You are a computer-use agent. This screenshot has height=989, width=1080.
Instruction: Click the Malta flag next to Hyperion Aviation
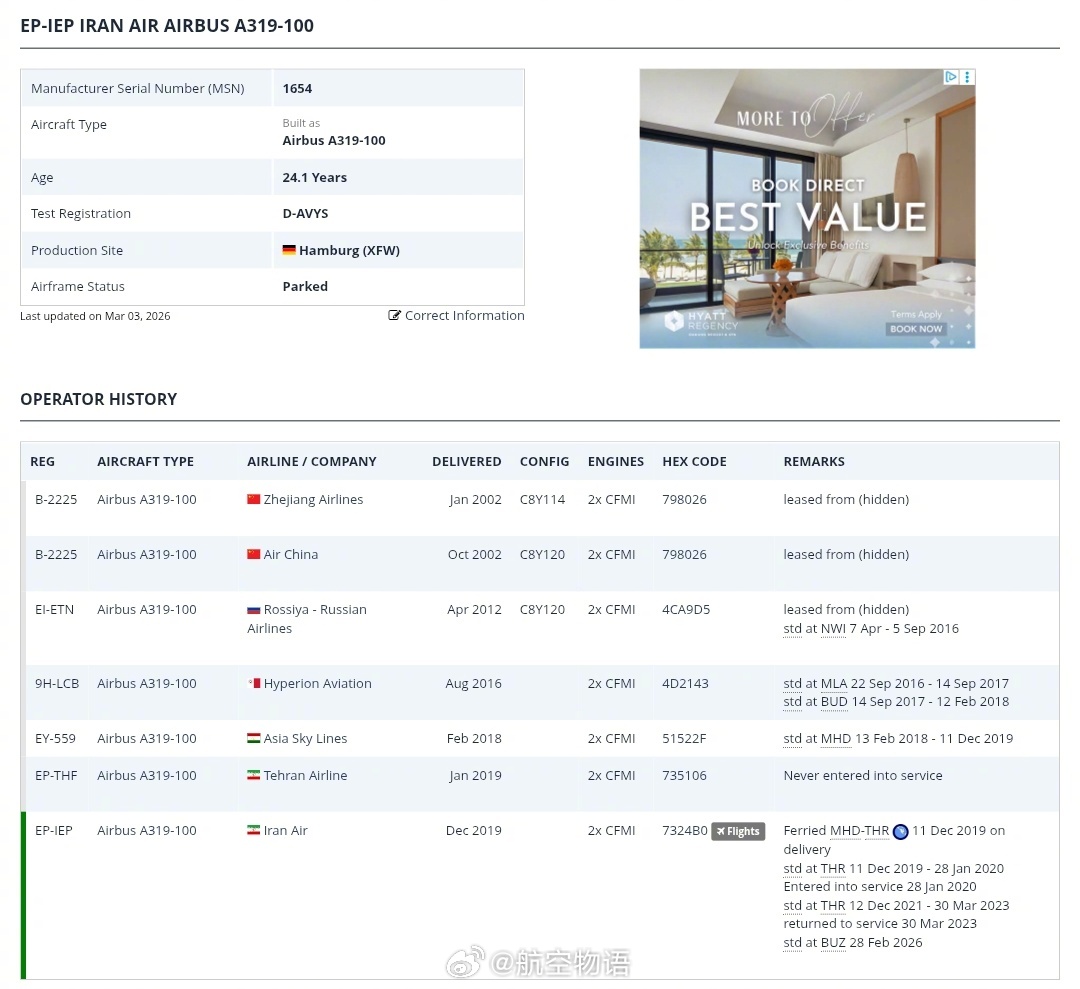[253, 683]
